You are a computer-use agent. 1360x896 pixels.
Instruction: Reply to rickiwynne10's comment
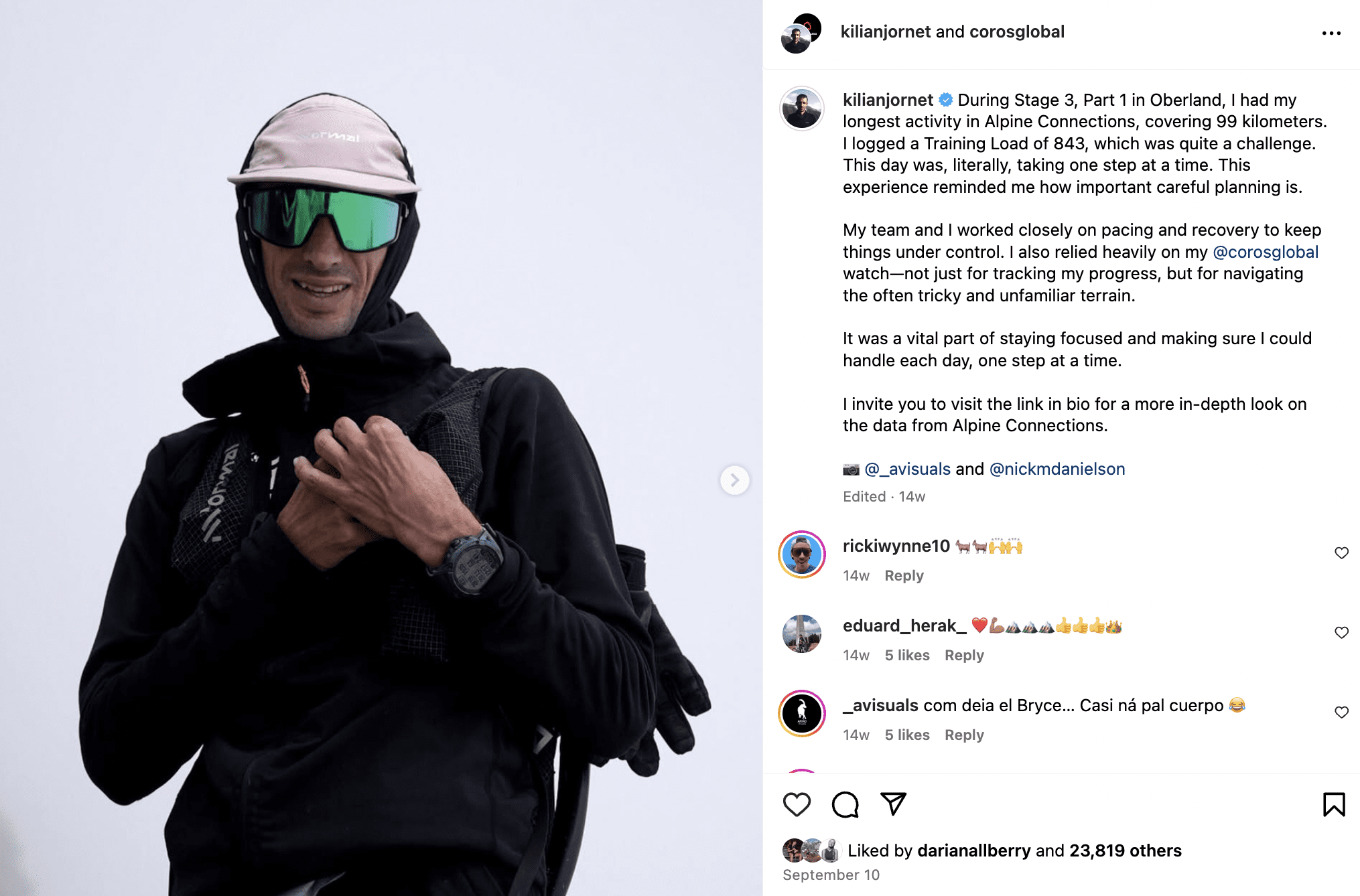coord(904,575)
